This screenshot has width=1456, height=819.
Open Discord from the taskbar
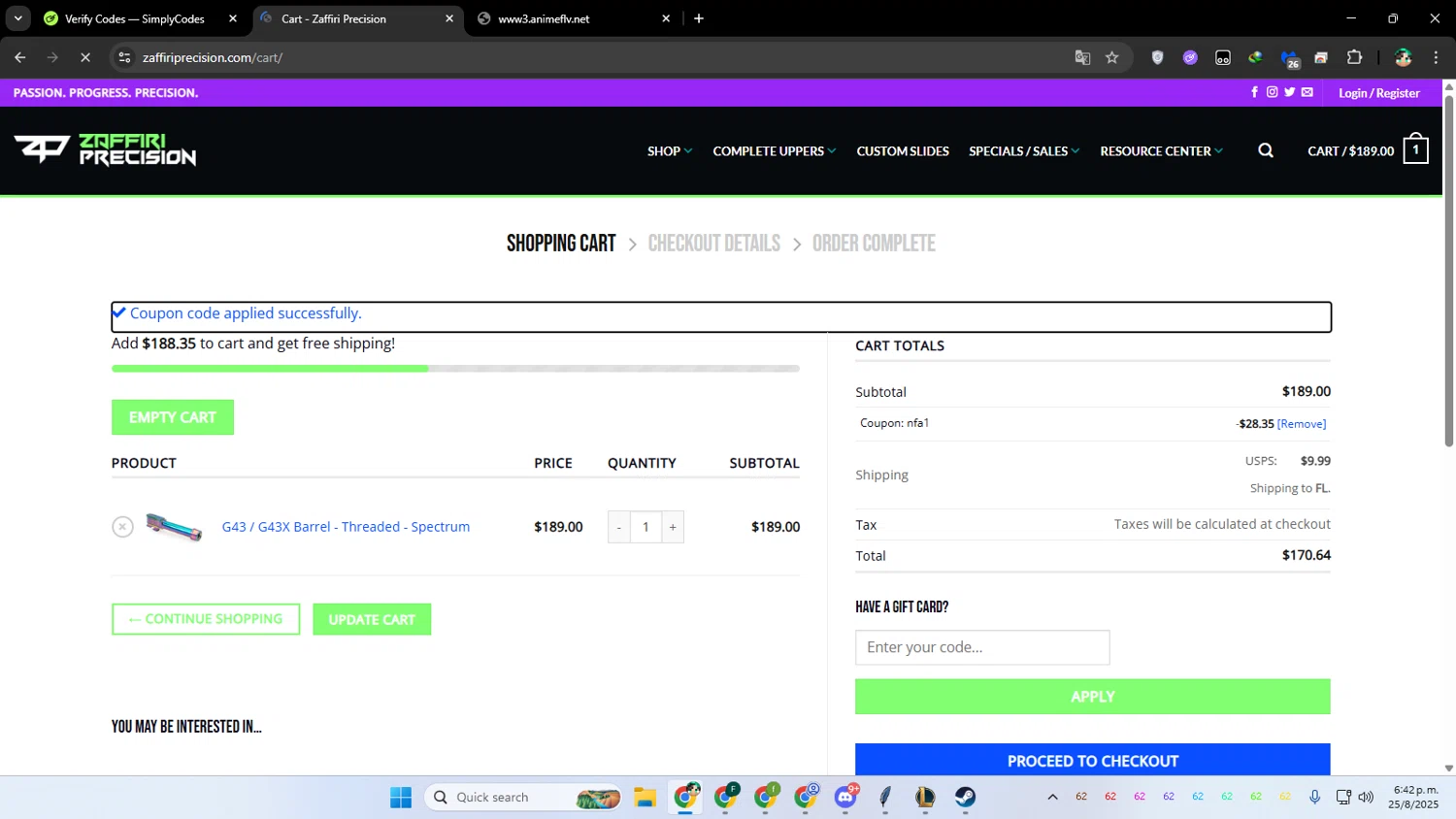(846, 797)
